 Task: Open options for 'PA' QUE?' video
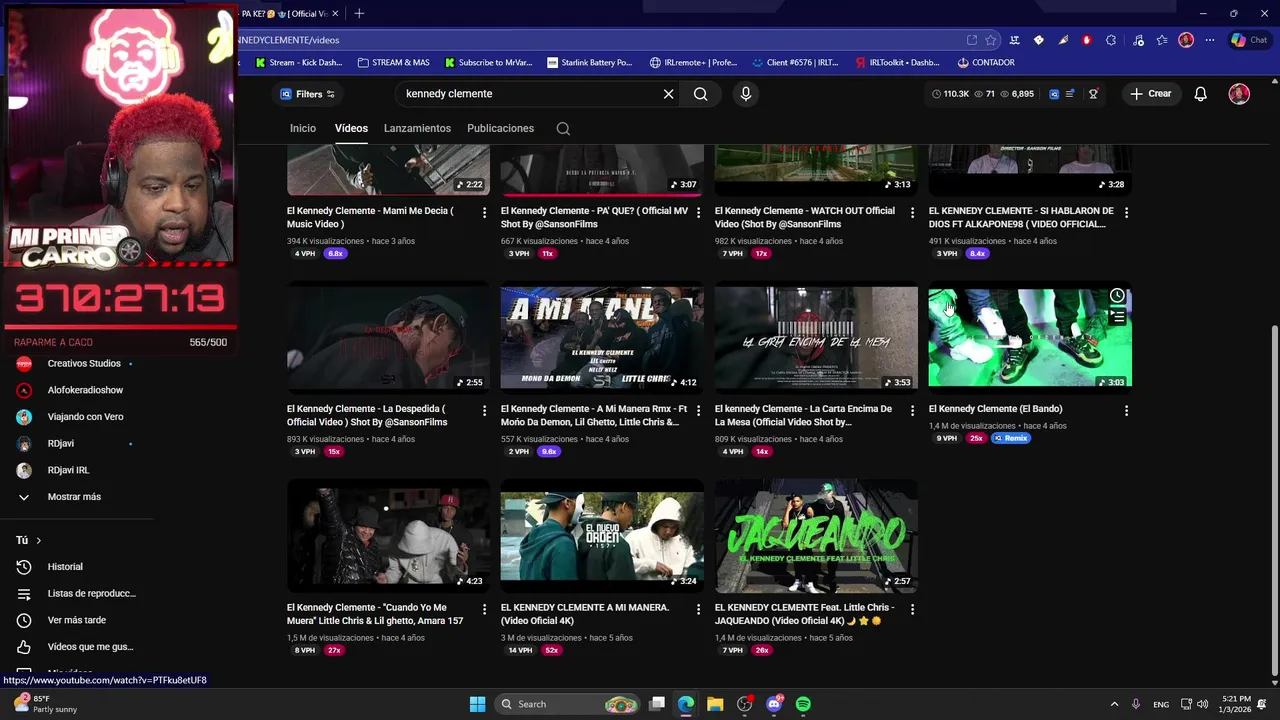pyautogui.click(x=698, y=212)
